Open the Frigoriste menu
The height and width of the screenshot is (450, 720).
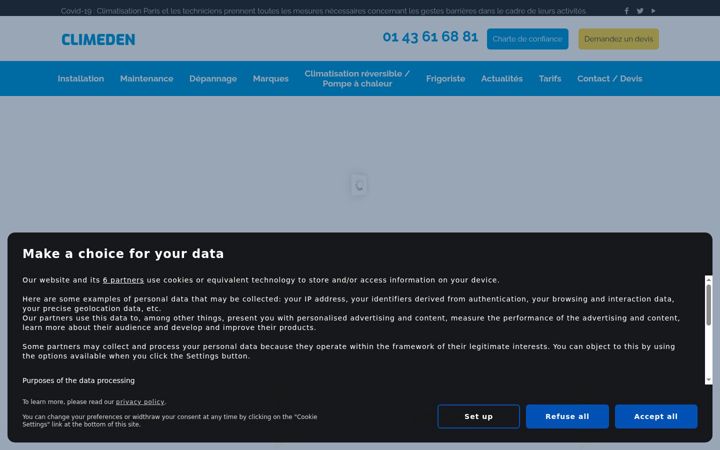click(445, 79)
